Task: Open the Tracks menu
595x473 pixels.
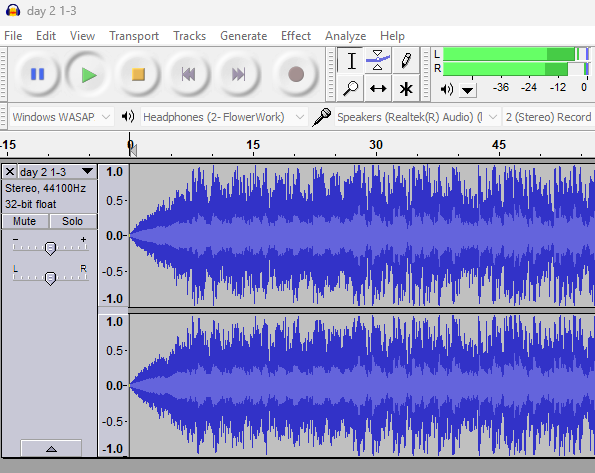Action: 189,36
